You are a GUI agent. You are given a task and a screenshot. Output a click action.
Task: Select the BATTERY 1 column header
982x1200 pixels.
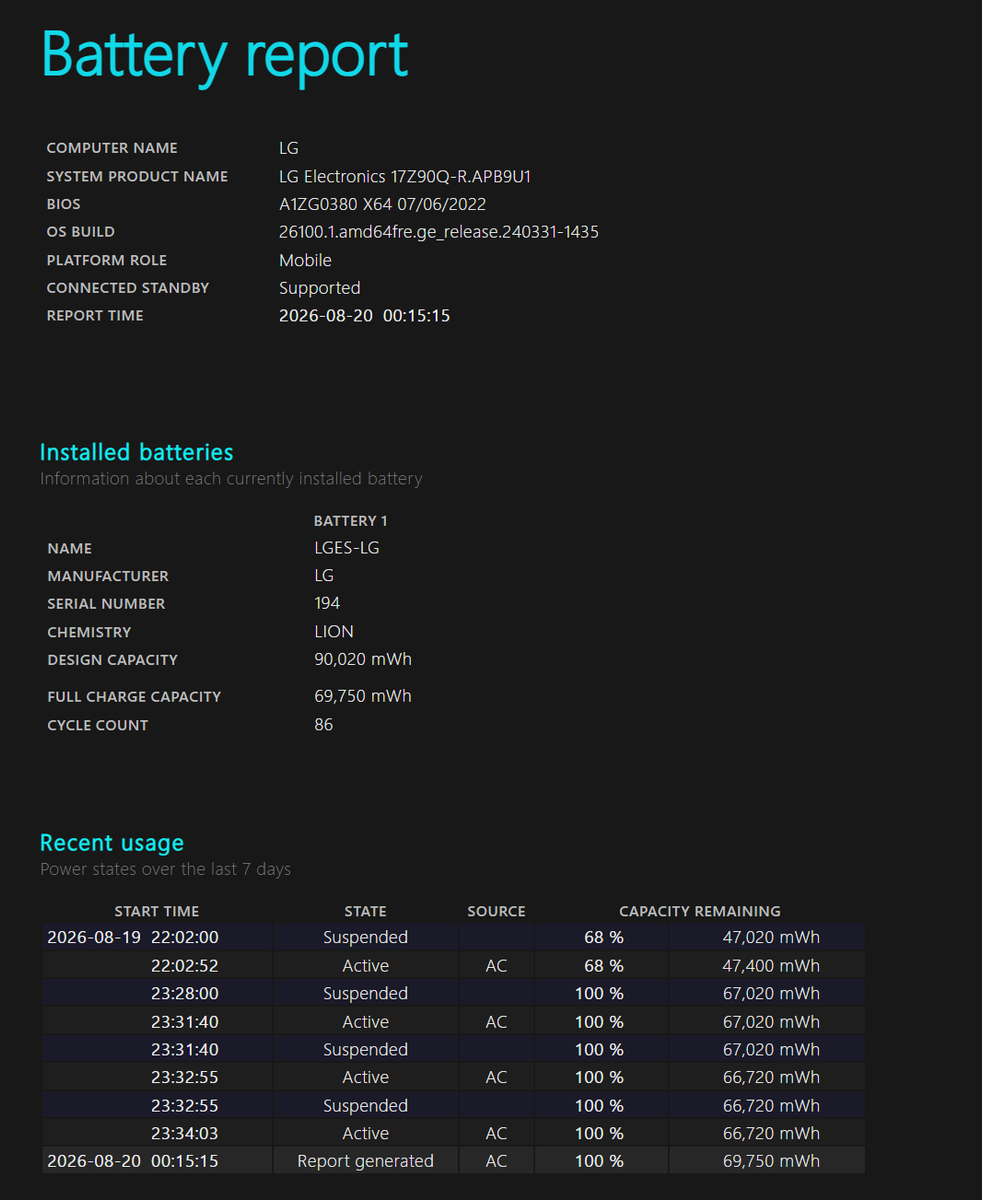[351, 521]
